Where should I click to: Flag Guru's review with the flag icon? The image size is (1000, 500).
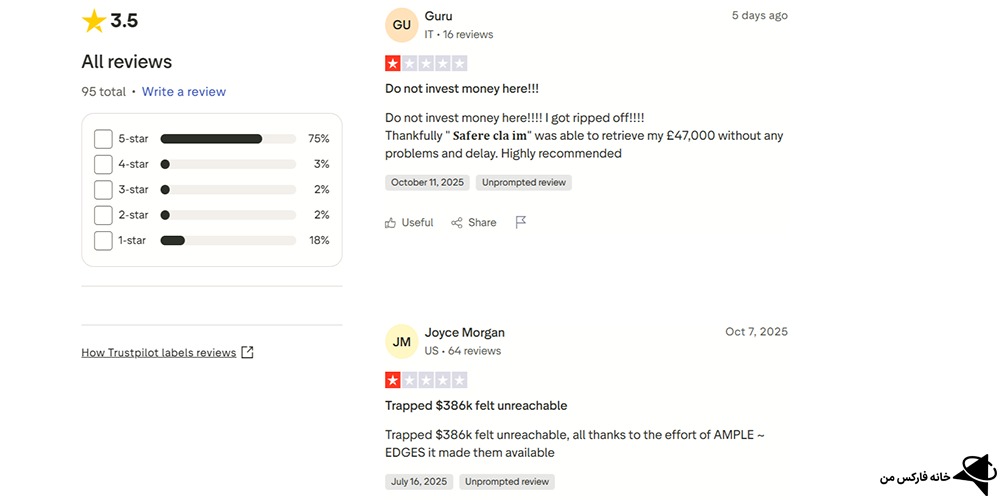coord(521,222)
